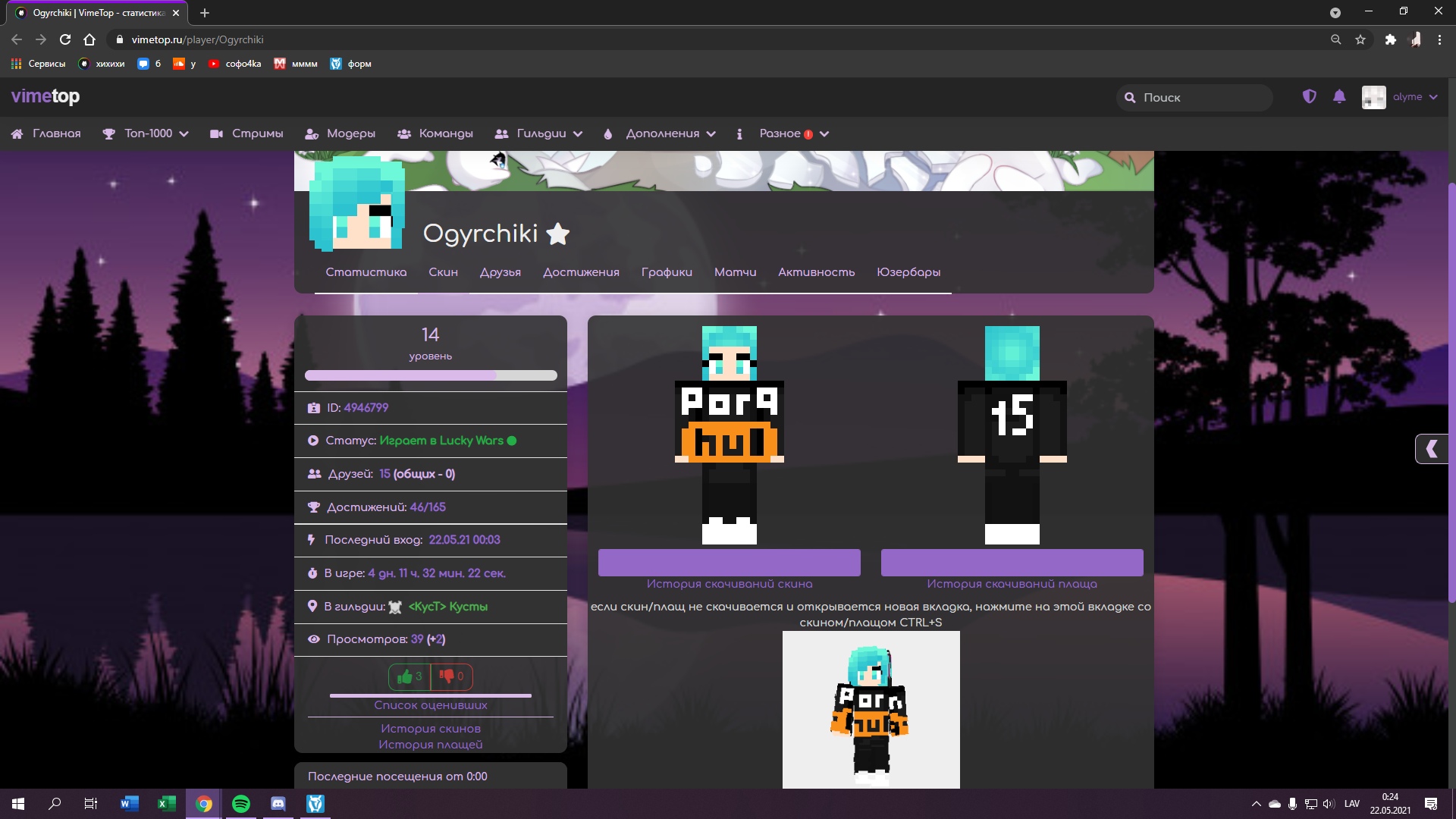Open the мммм Gmail bookmark

296,64
